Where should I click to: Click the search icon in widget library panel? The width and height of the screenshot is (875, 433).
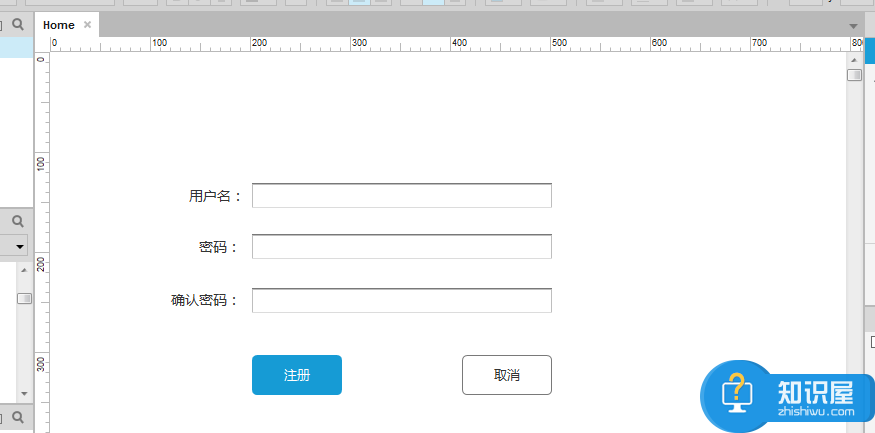[17, 220]
